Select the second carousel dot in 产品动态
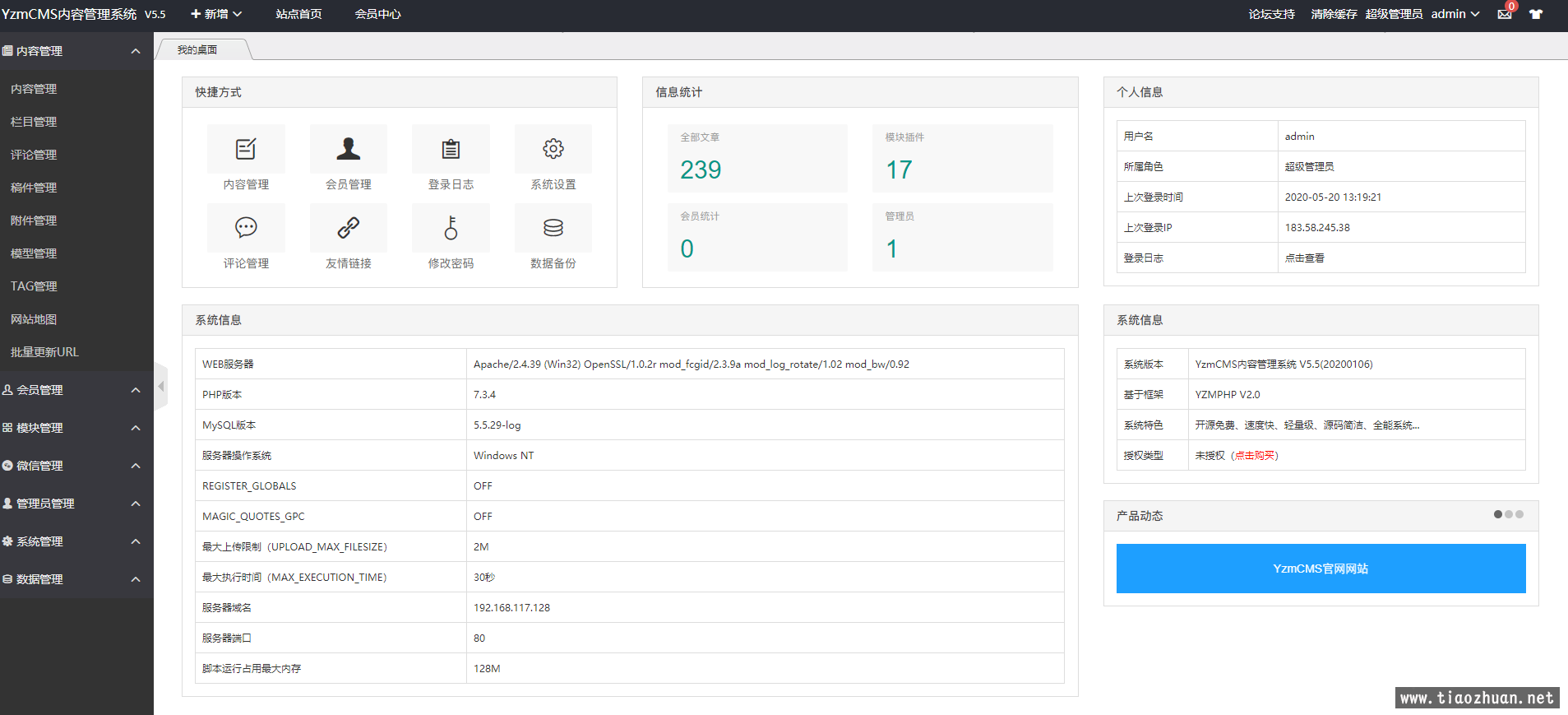1568x715 pixels. point(1509,514)
